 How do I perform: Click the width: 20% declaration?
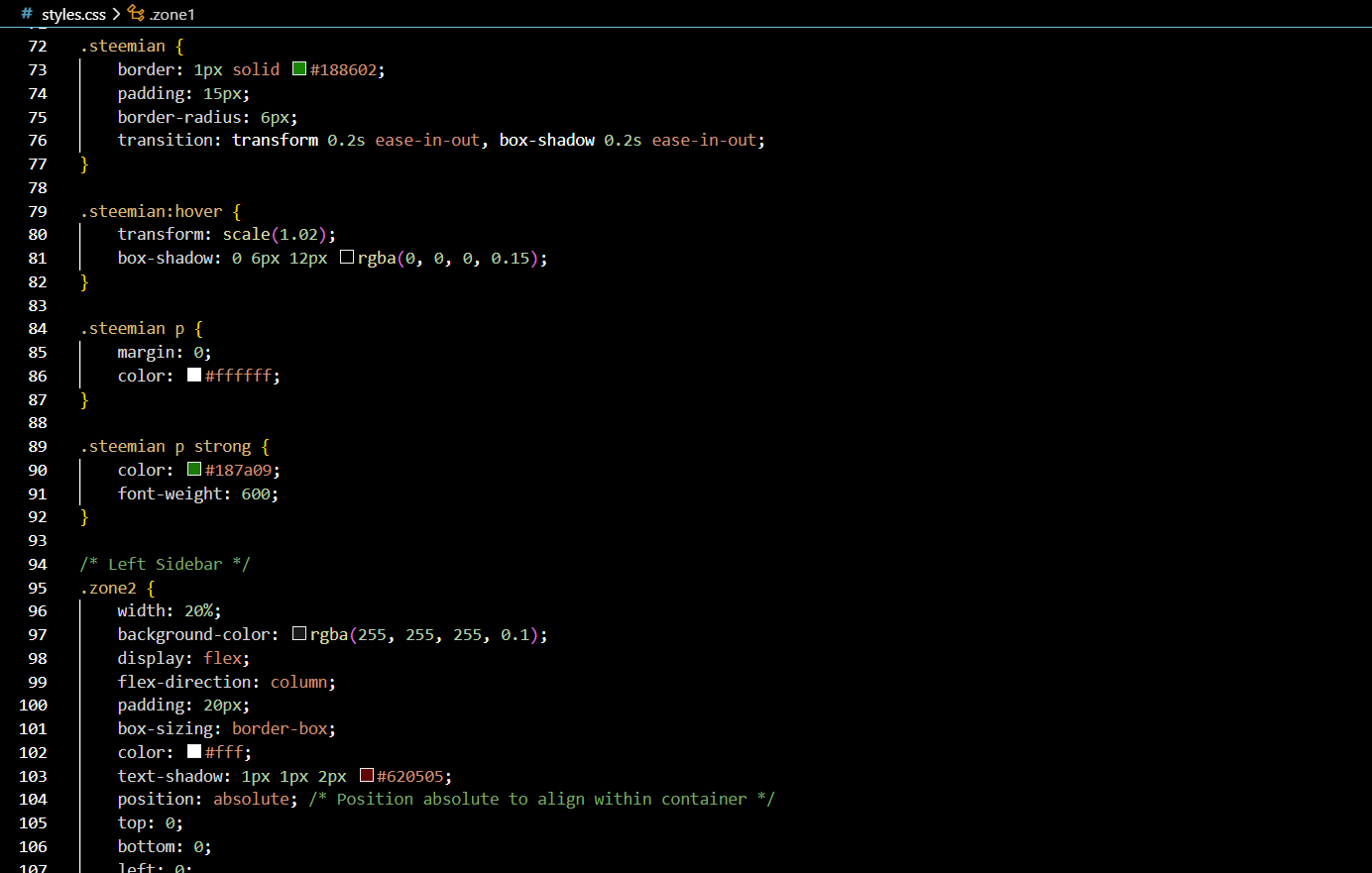pos(170,610)
